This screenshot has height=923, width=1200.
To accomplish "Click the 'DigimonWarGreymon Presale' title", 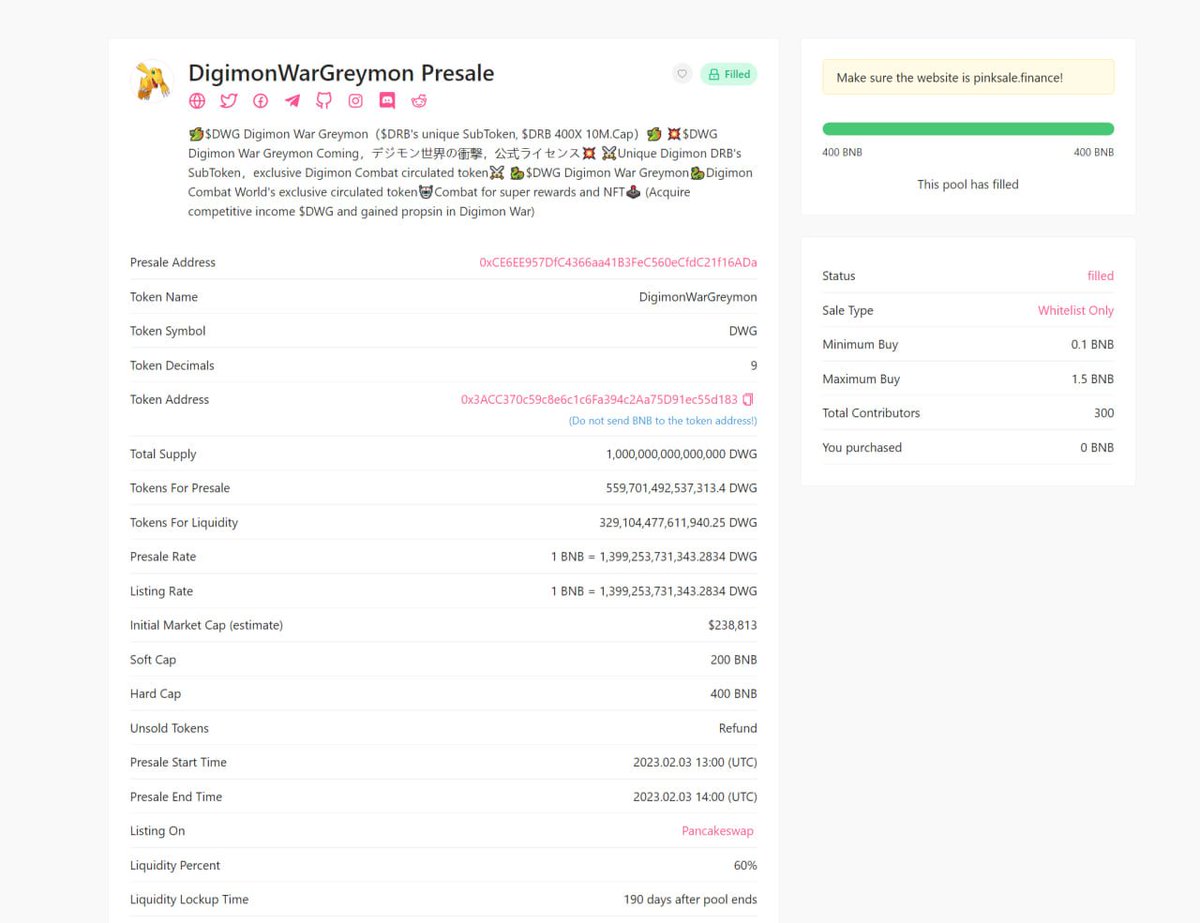I will (x=341, y=73).
